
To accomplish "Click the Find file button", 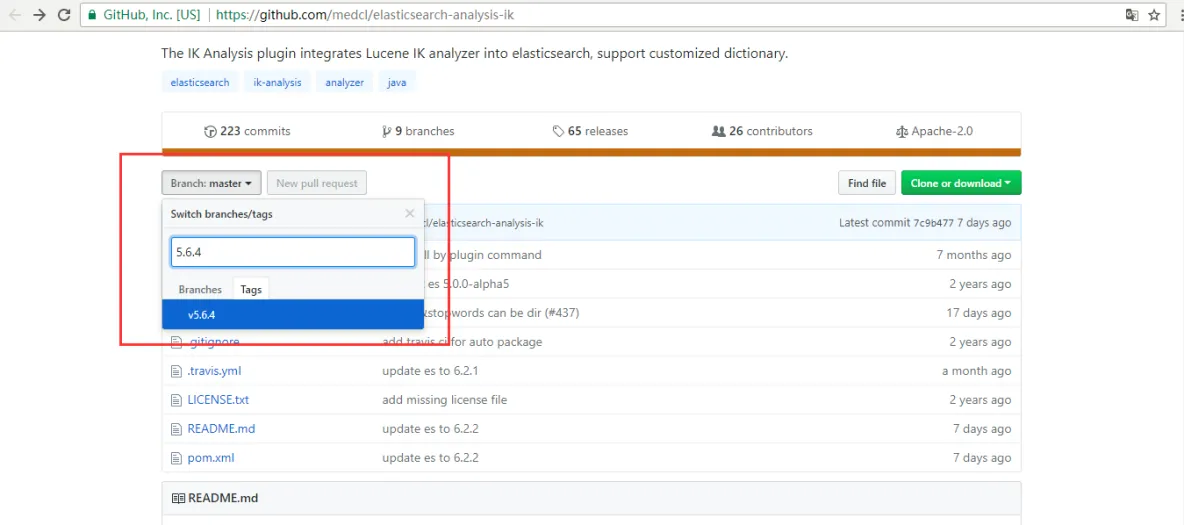I will 867,183.
